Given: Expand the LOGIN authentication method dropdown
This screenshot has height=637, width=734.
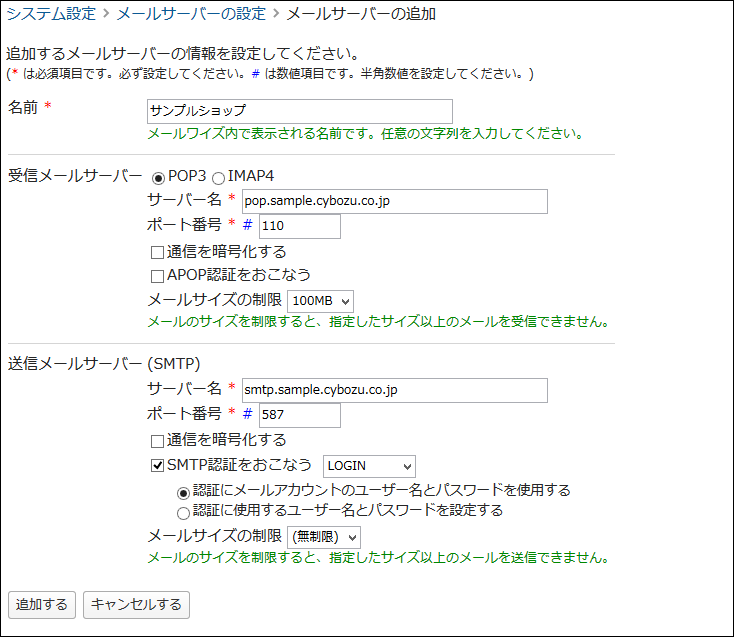Looking at the screenshot, I should click(x=368, y=466).
